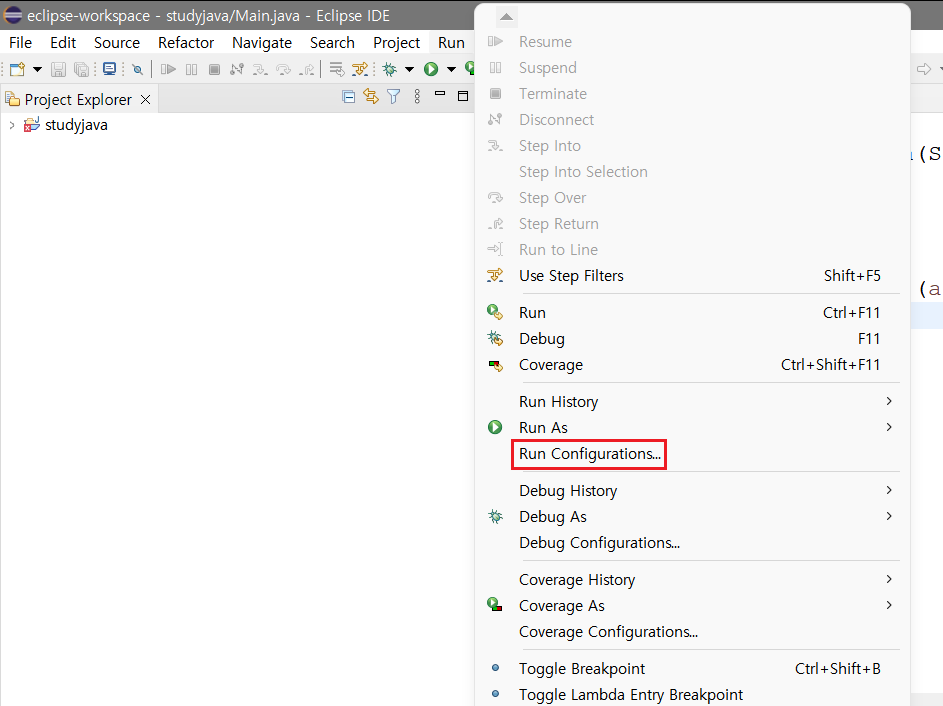943x706 pixels.
Task: Click the Run to Line menu entry
Action: pyautogui.click(x=692, y=250)
